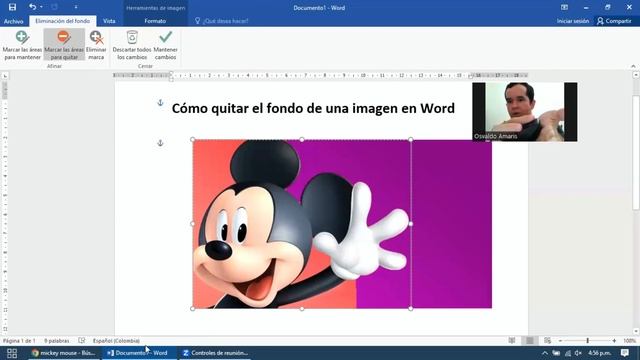Image resolution: width=640 pixels, height=360 pixels.
Task: Show hidden tray icons chevron
Action: click(544, 353)
